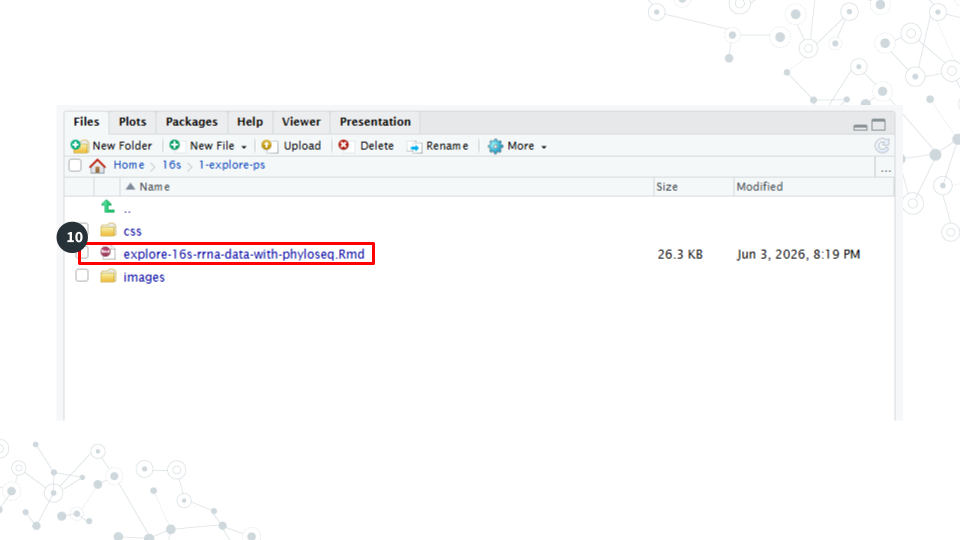Minimize the Files pane

[860, 127]
